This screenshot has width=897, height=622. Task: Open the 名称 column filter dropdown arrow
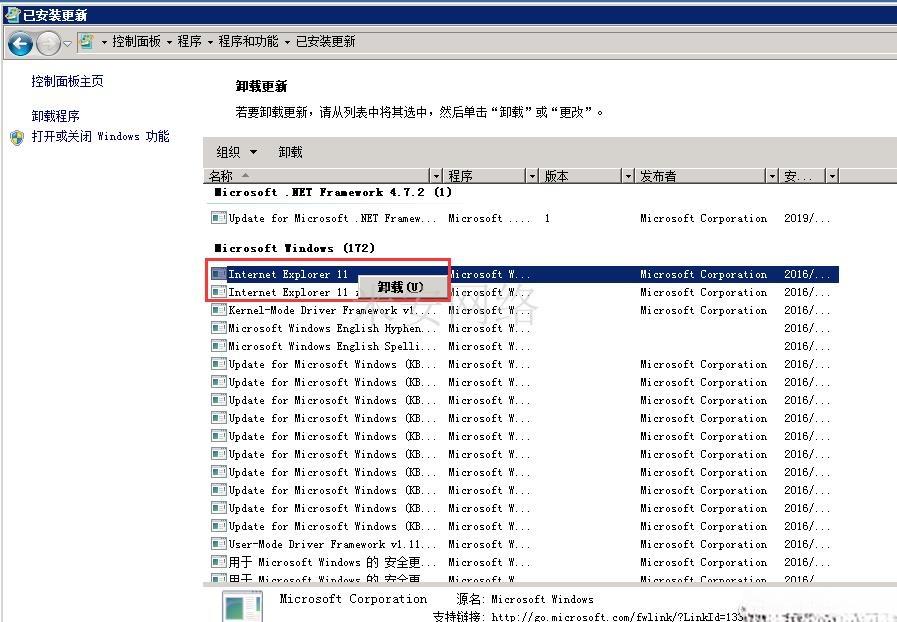(436, 176)
